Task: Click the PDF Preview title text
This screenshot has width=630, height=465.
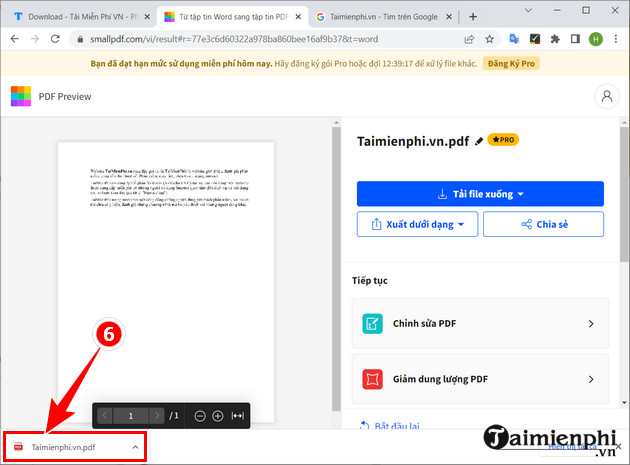Action: click(65, 96)
